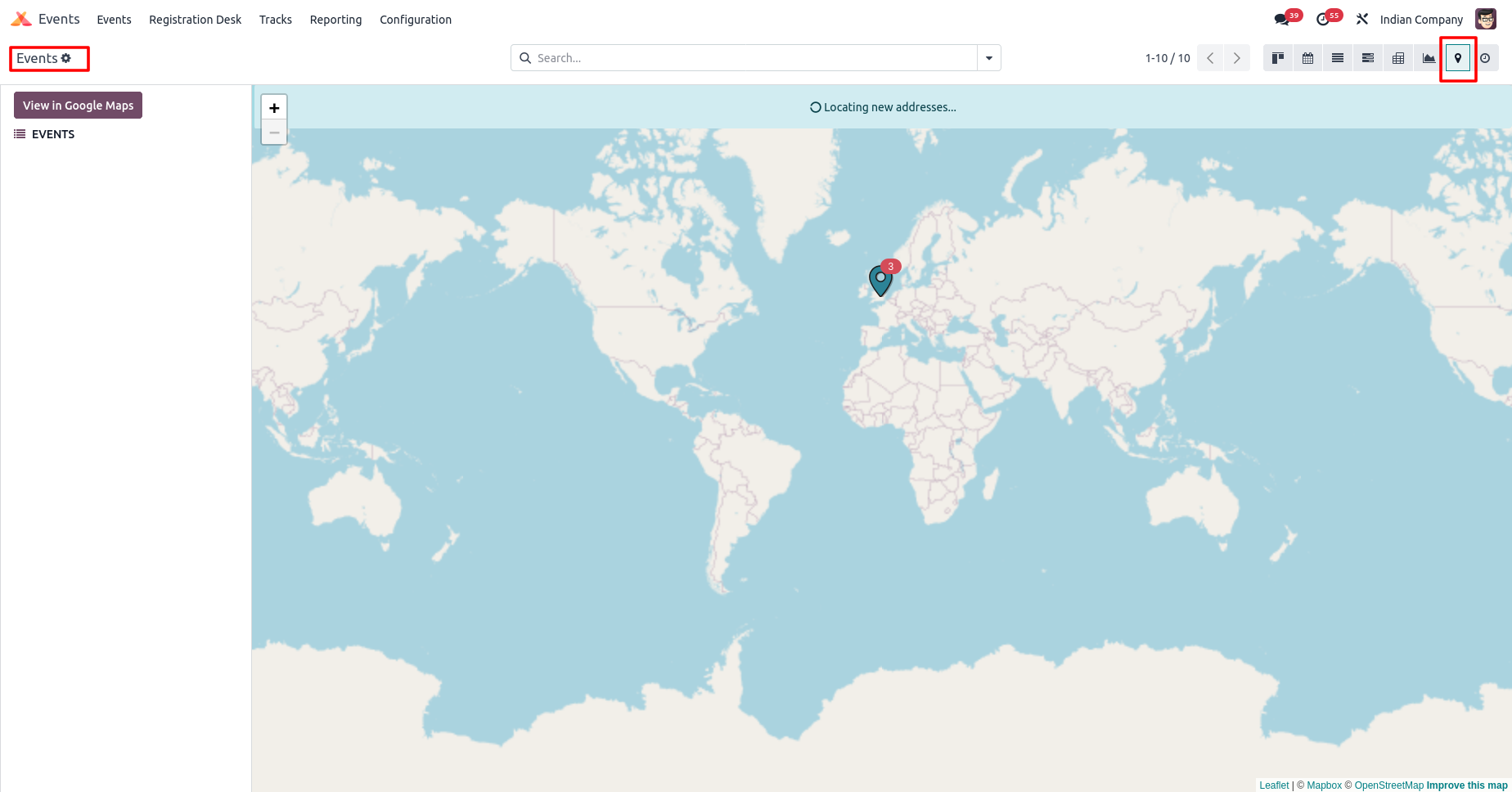
Task: Open the debug tools icon
Action: click(1362, 19)
